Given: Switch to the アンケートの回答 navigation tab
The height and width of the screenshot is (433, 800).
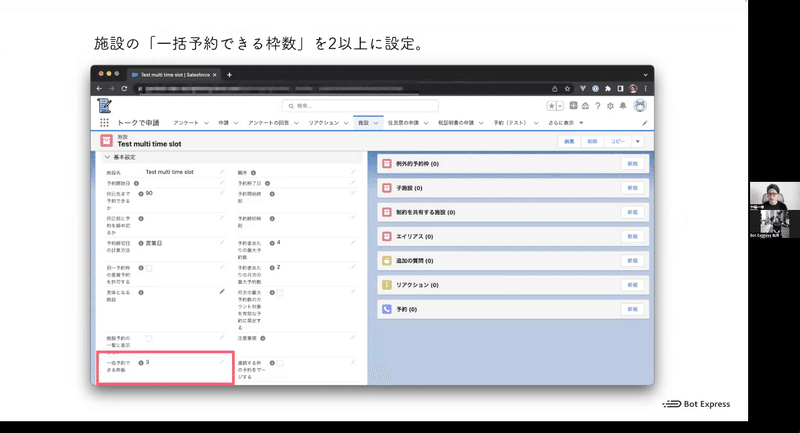Looking at the screenshot, I should coord(268,123).
